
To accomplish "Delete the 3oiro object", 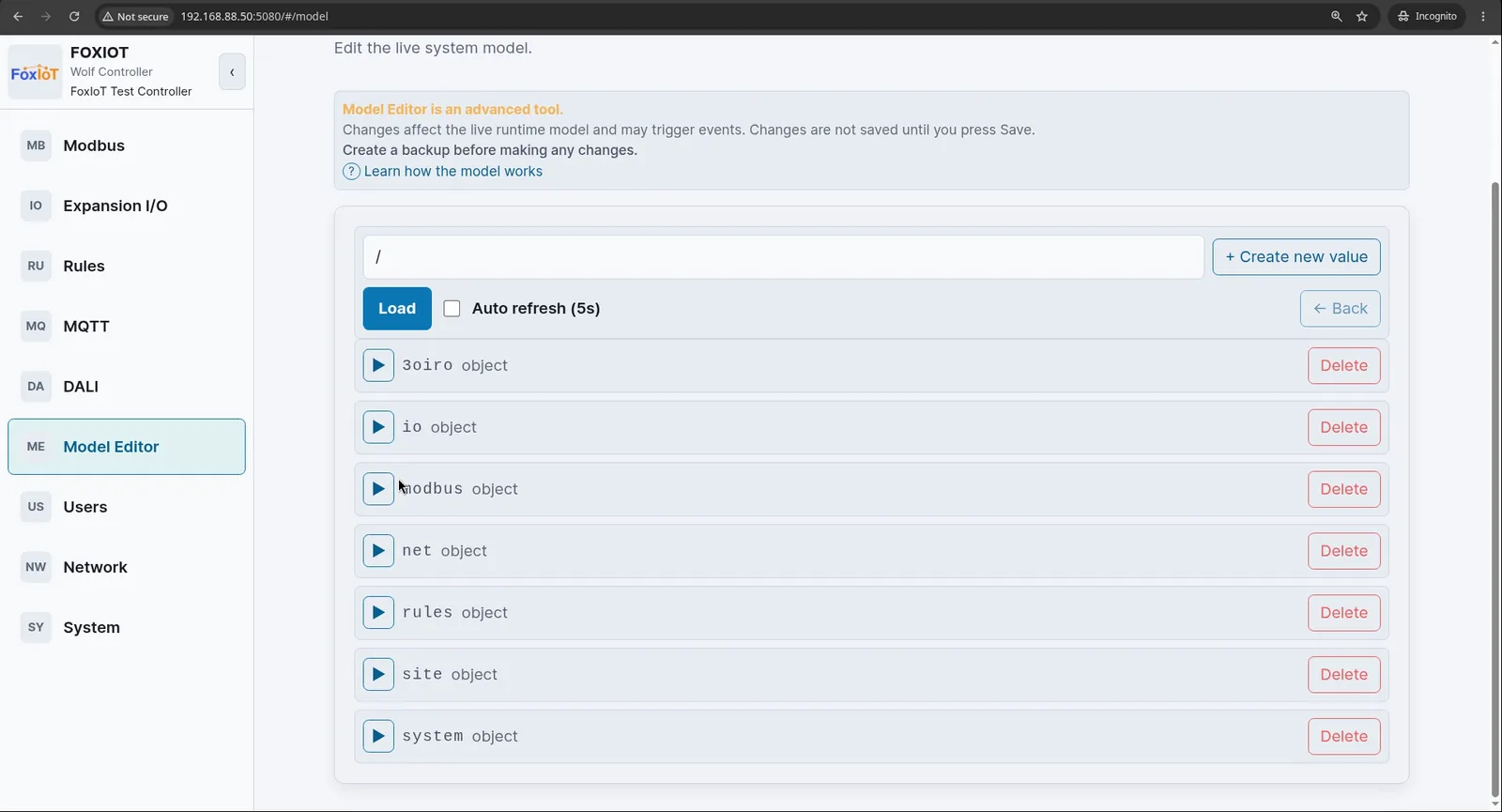I will click(x=1344, y=365).
